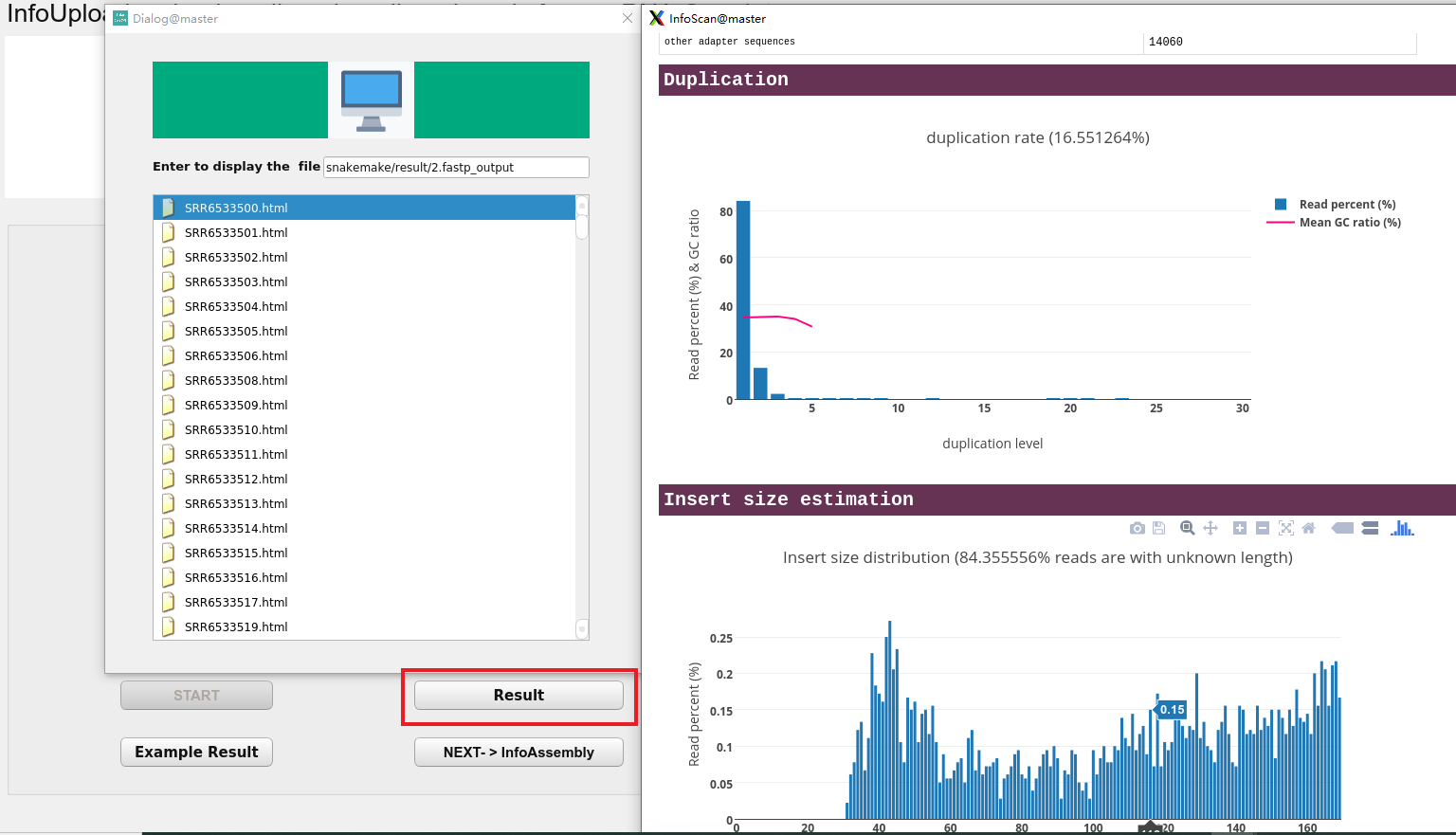The width and height of the screenshot is (1456, 835).
Task: Click the Result button
Action: (x=519, y=695)
